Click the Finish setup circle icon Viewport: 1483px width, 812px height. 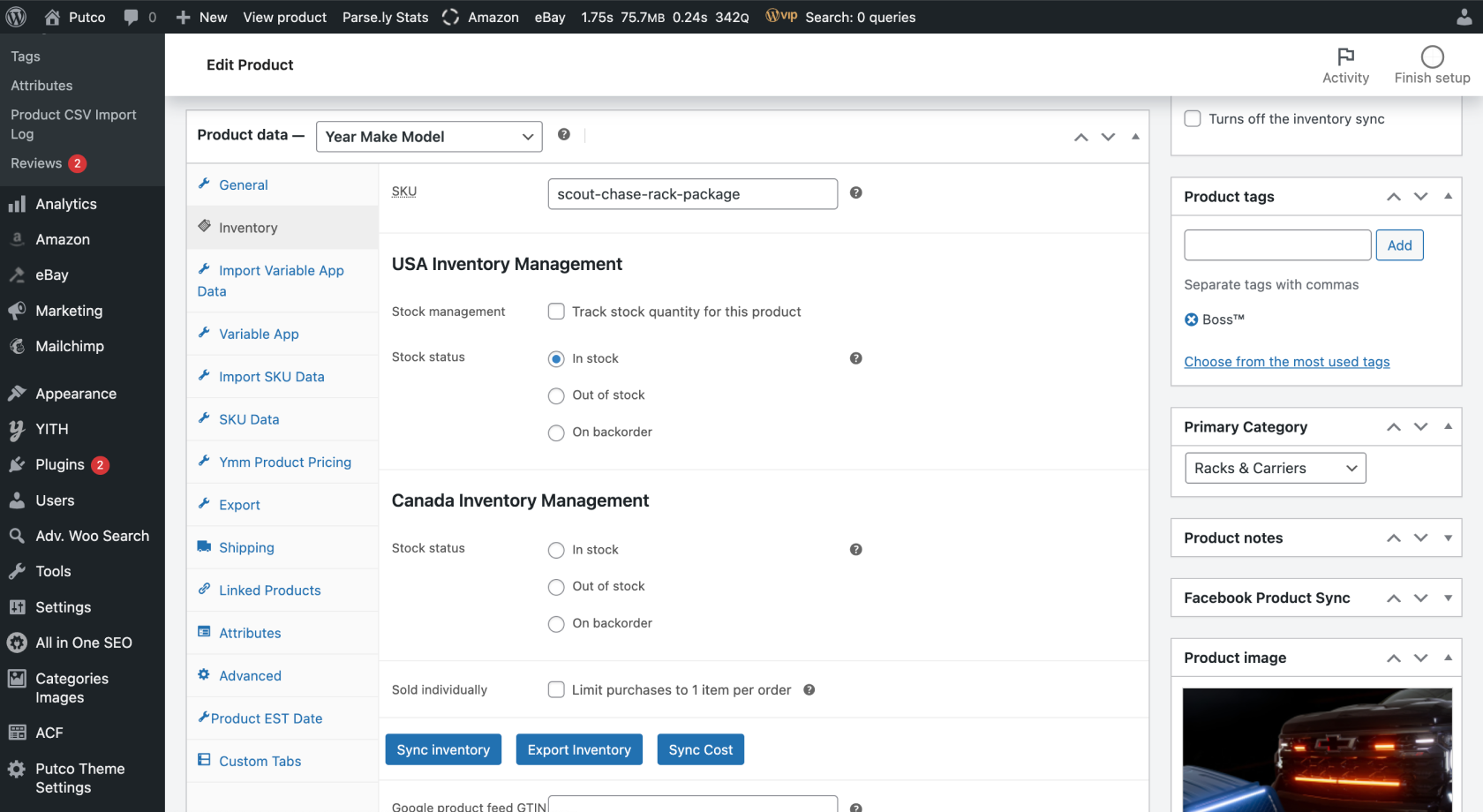pos(1432,57)
